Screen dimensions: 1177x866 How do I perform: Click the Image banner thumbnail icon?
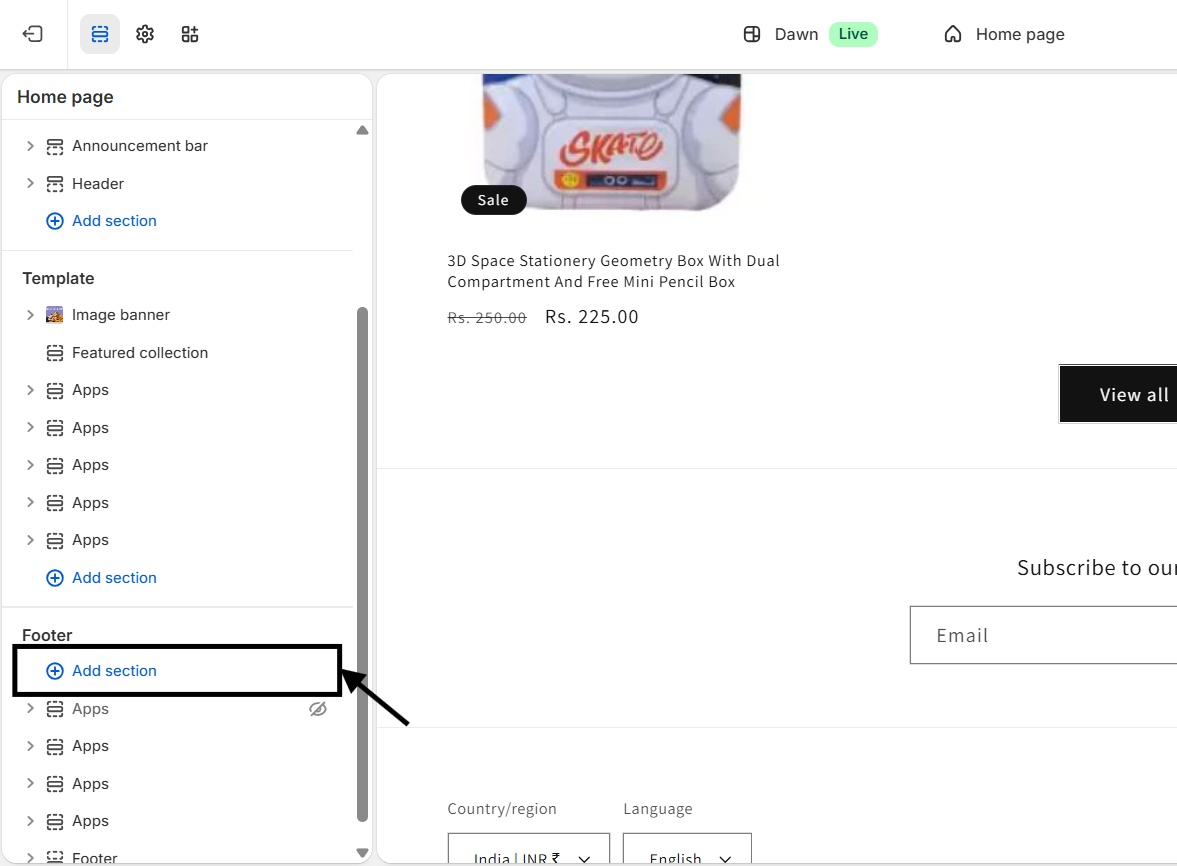[x=55, y=315]
